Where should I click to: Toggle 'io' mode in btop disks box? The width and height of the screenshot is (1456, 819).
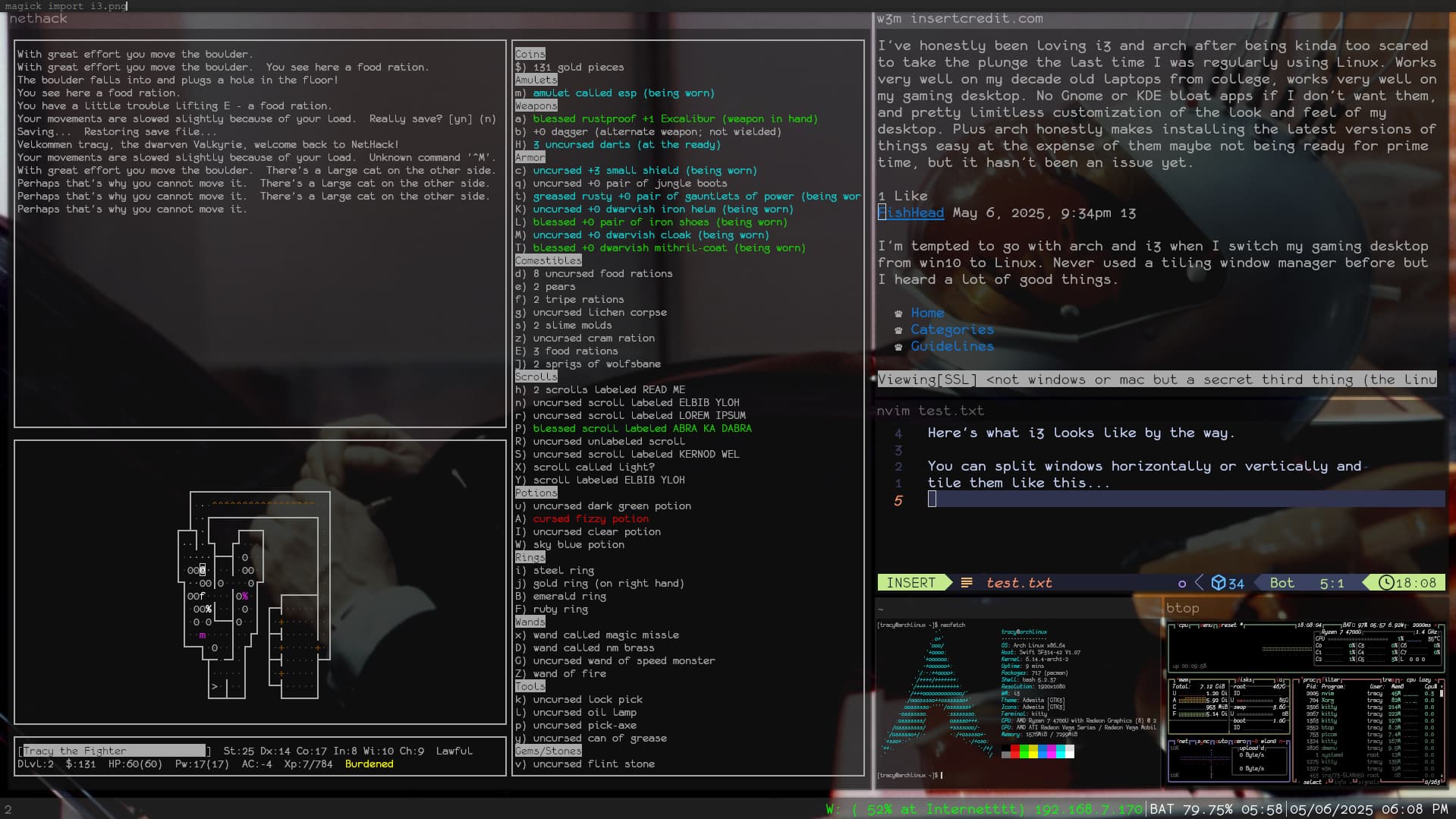[1280, 680]
